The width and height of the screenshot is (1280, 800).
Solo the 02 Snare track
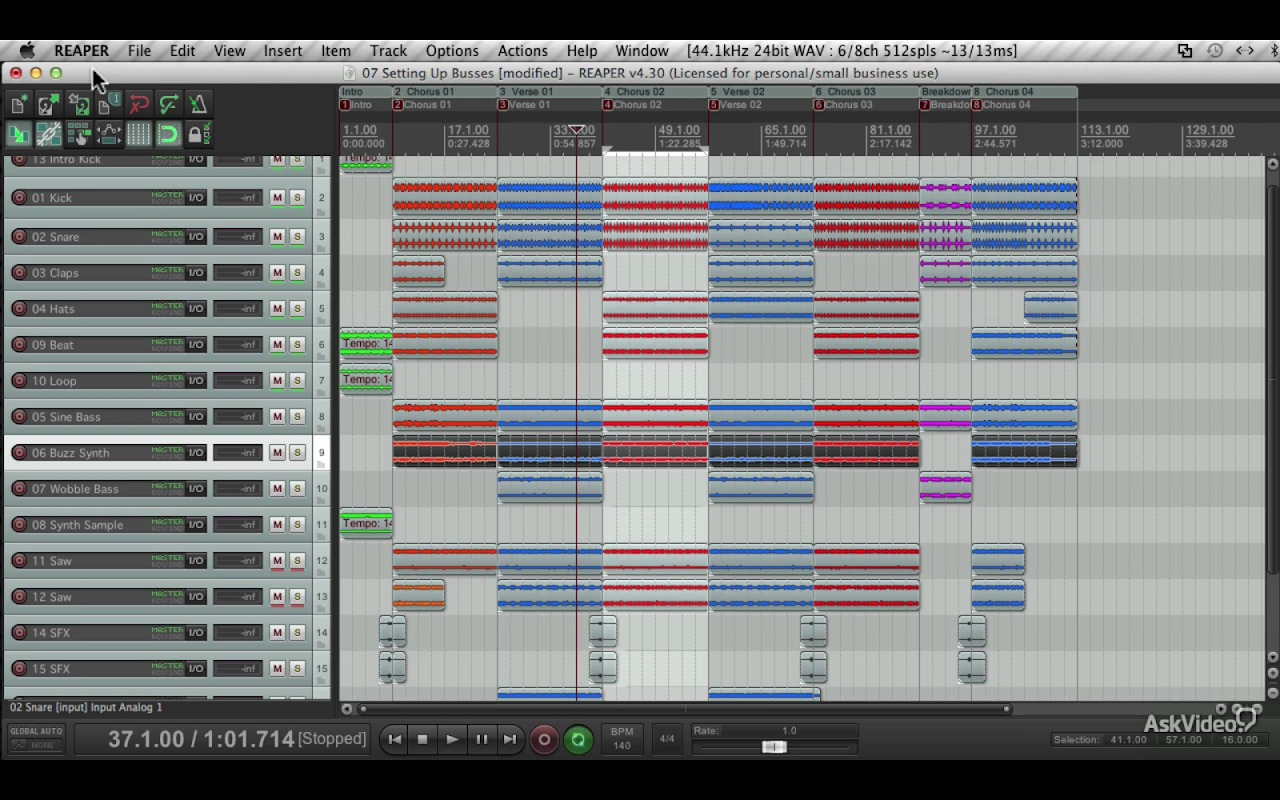pos(297,237)
